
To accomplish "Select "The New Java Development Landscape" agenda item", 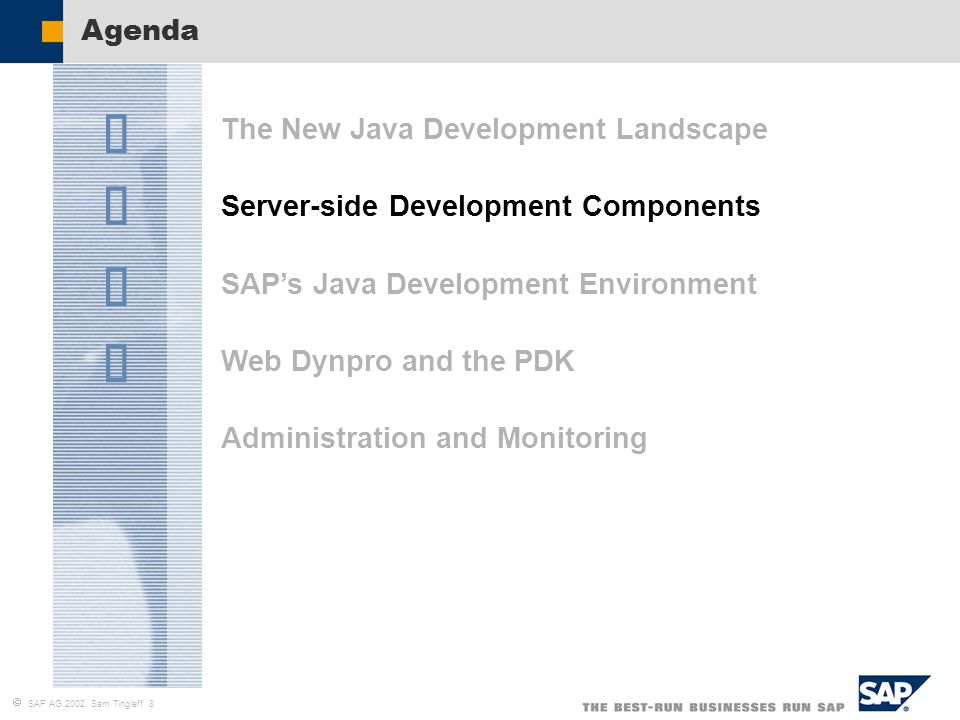I will [494, 129].
